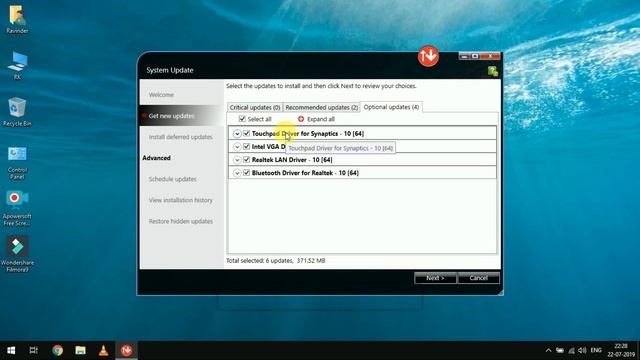Open the Windows Start menu
Image resolution: width=640 pixels, height=360 pixels.
(x=11, y=350)
